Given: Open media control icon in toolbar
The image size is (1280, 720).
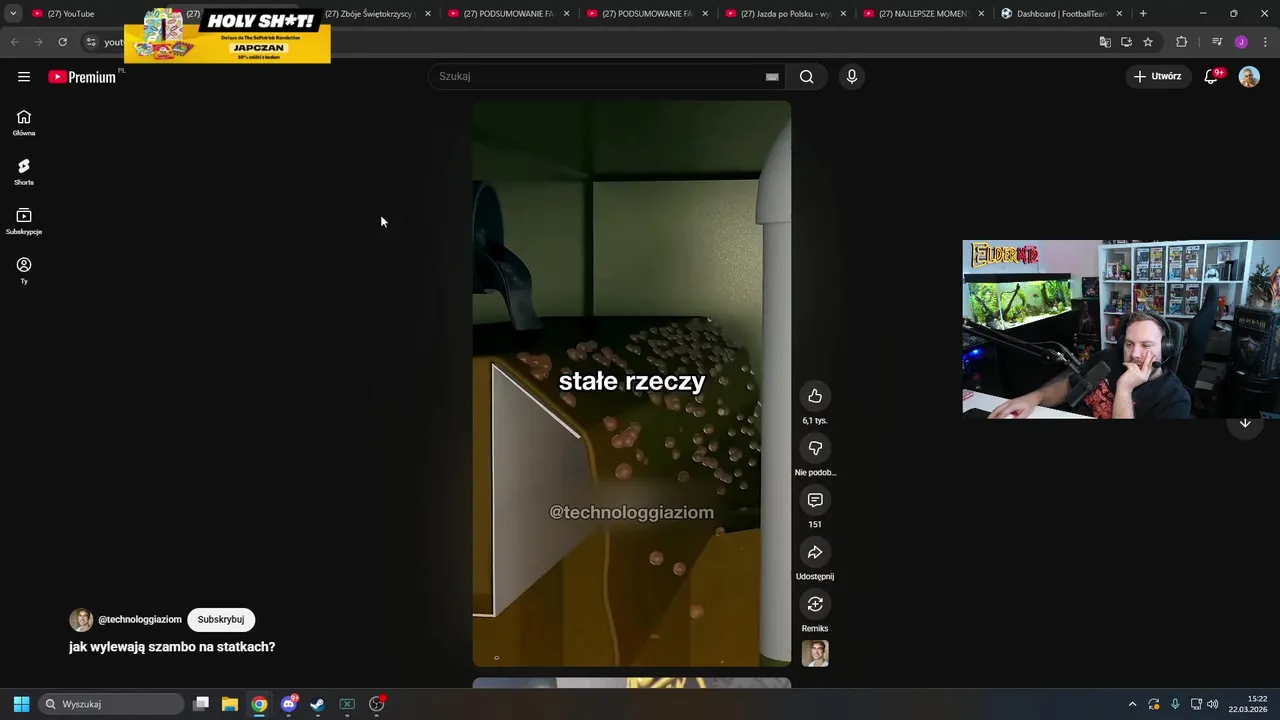Looking at the screenshot, I should pos(1217,42).
